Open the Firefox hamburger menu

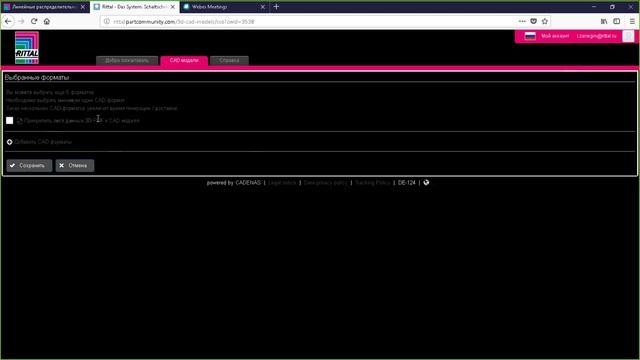632,21
